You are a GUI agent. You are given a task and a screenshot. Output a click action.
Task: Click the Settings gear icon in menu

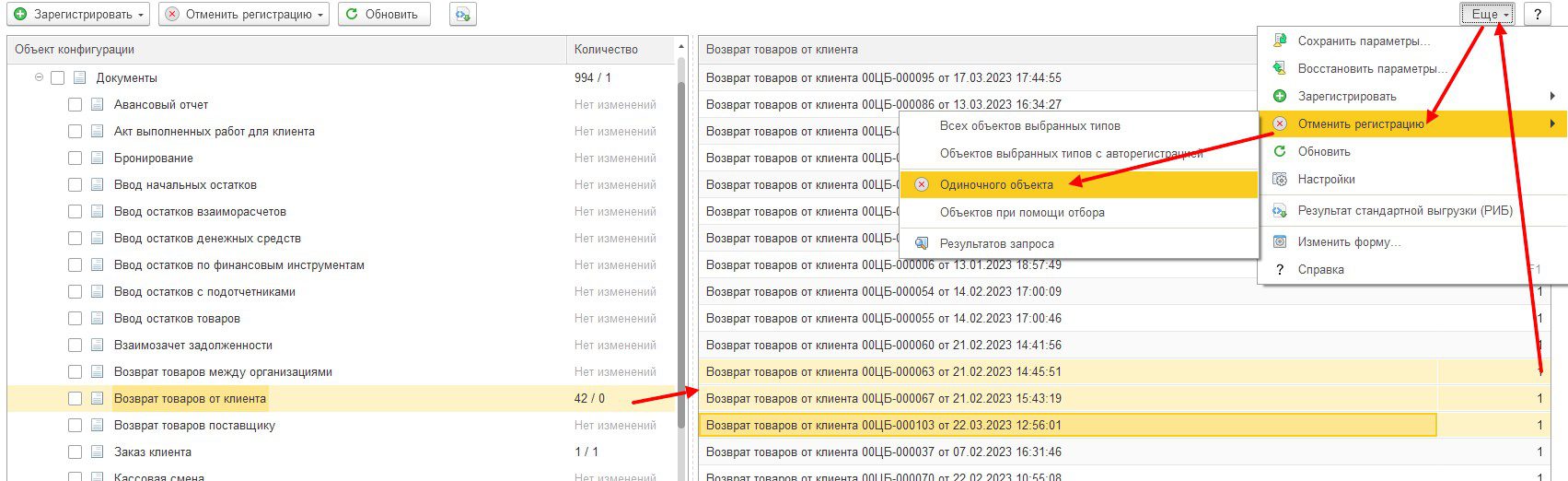click(1279, 179)
